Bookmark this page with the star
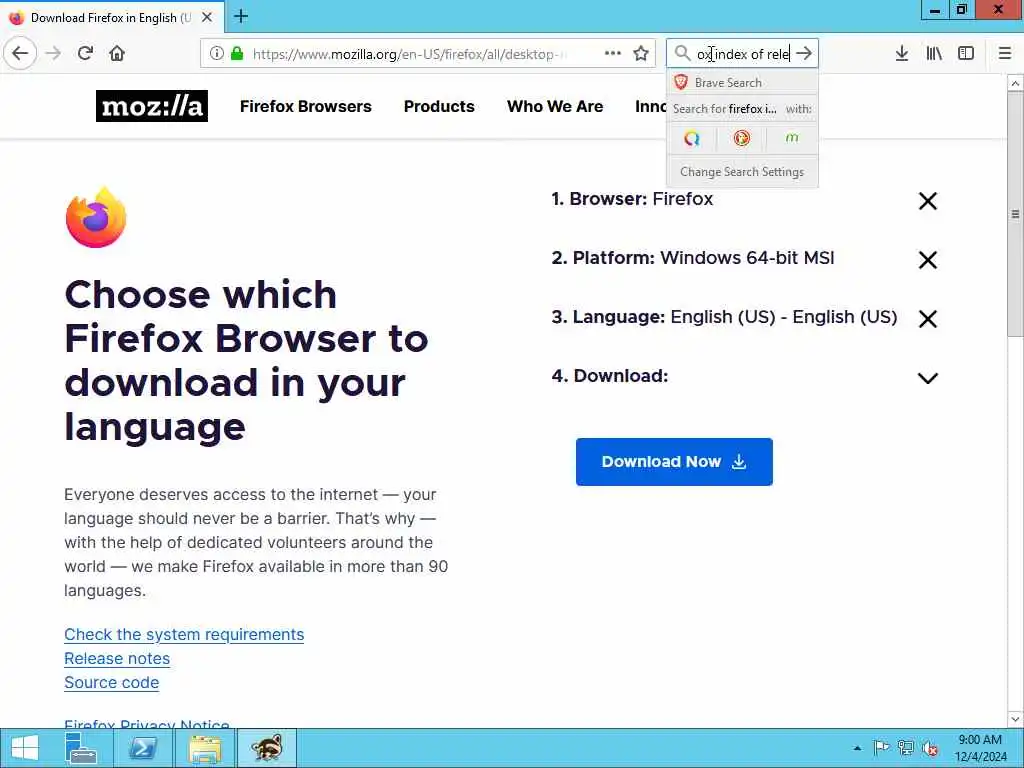 point(641,54)
